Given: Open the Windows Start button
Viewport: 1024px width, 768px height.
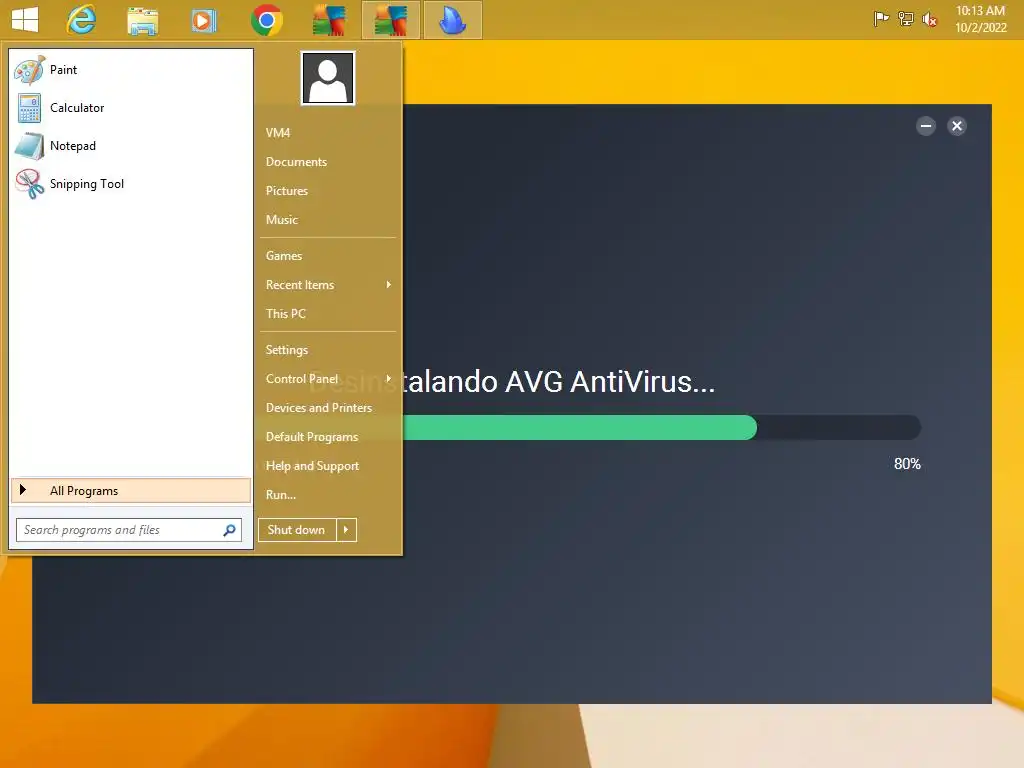Looking at the screenshot, I should pyautogui.click(x=25, y=20).
